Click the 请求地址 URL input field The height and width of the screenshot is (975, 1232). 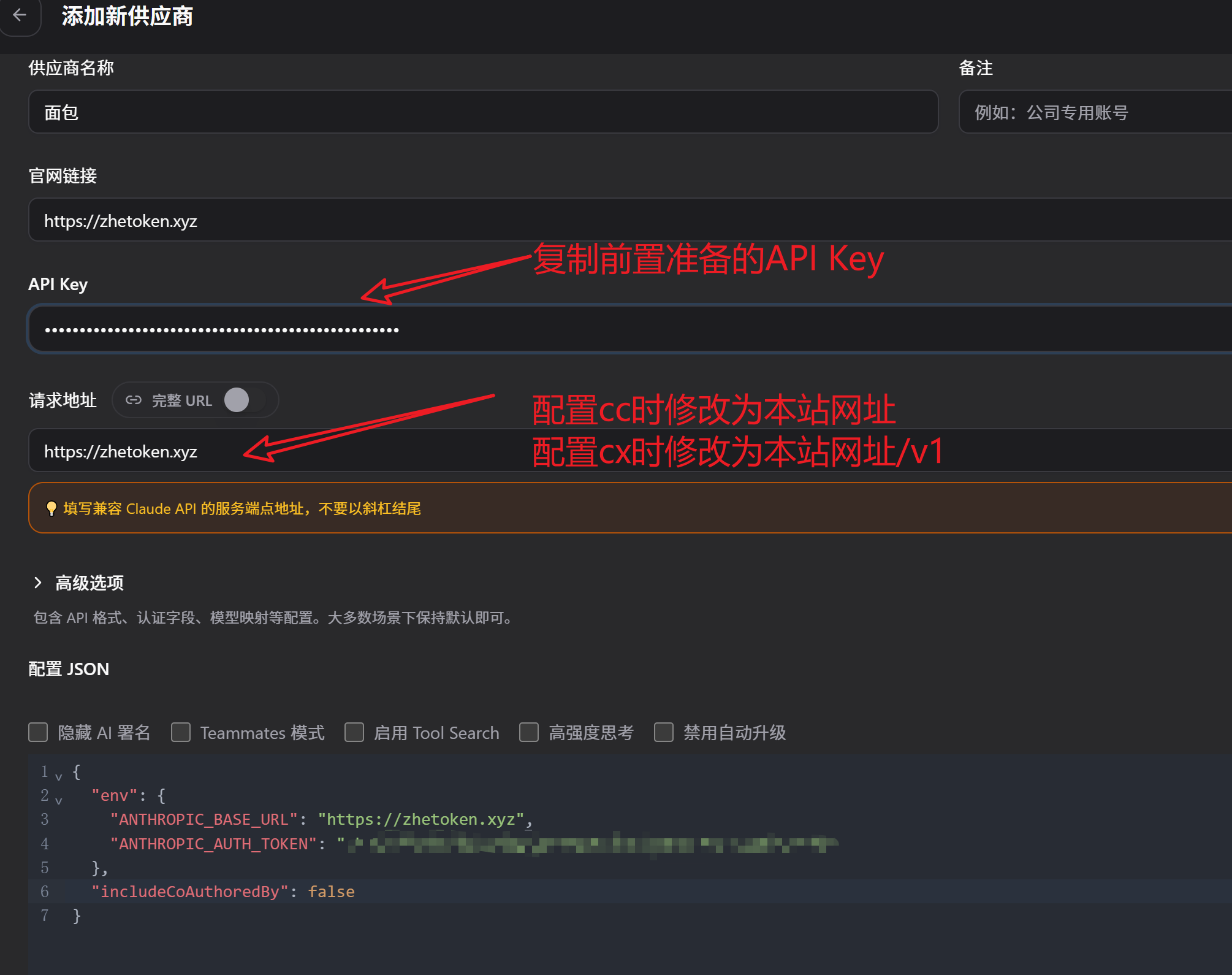[x=630, y=450]
